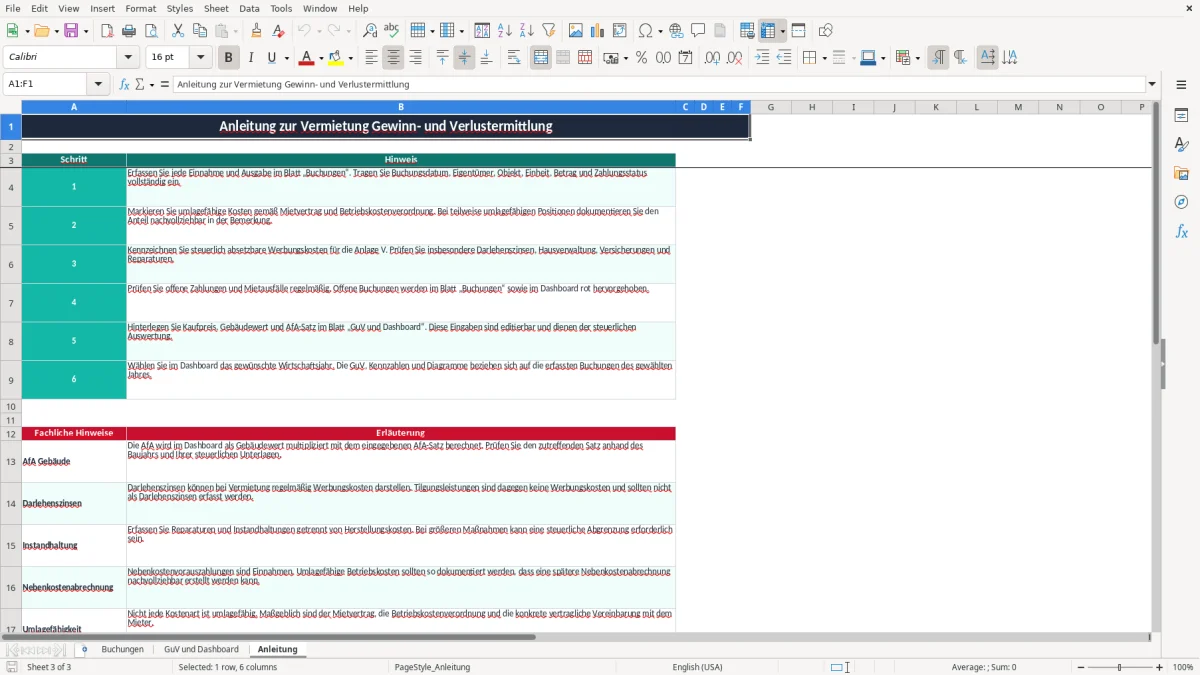The height and width of the screenshot is (675, 1200).
Task: Toggle Center Vertically alignment
Action: [x=464, y=58]
